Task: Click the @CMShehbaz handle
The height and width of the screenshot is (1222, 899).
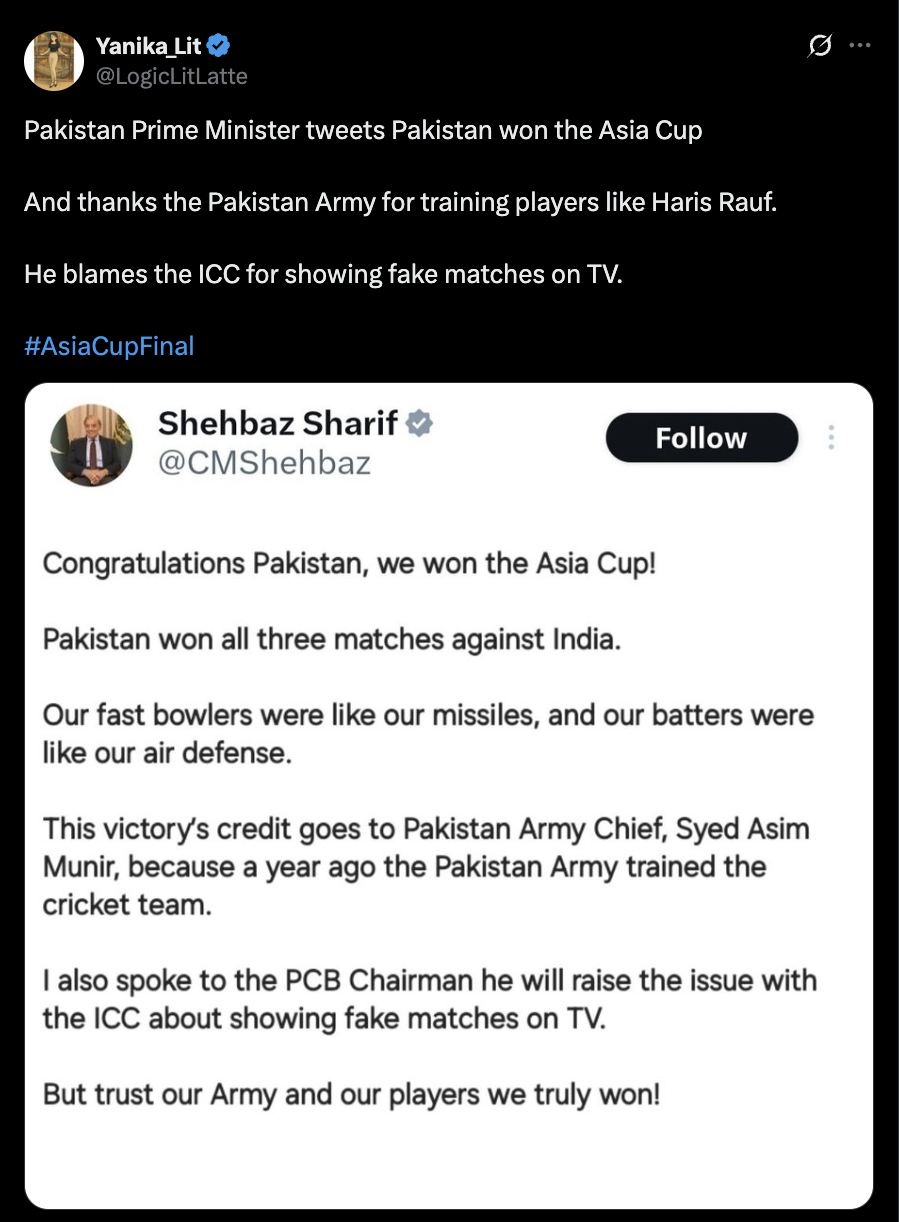Action: [x=264, y=463]
